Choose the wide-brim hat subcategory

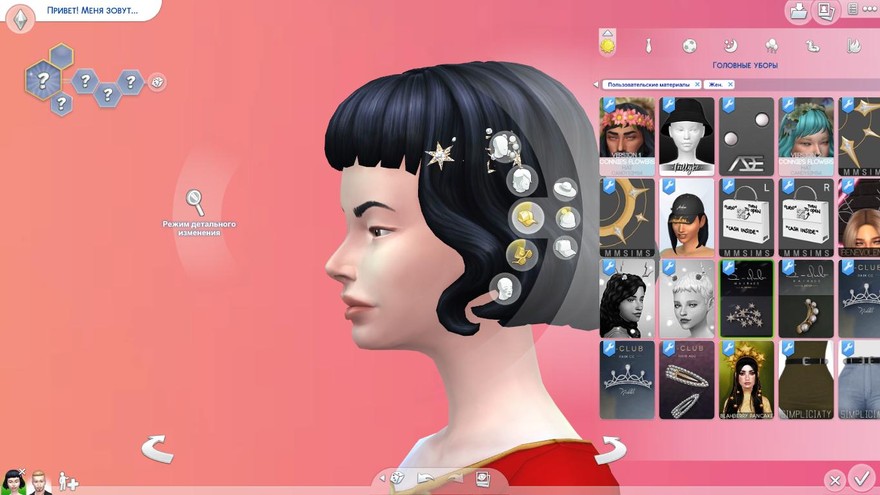click(565, 189)
